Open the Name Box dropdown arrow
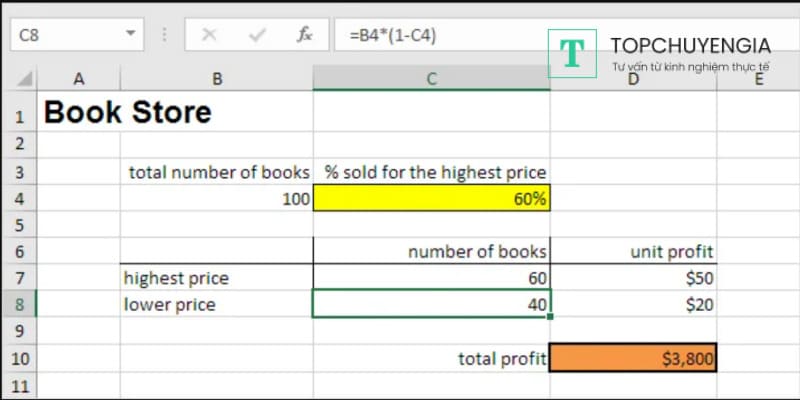The image size is (800, 400). point(130,35)
